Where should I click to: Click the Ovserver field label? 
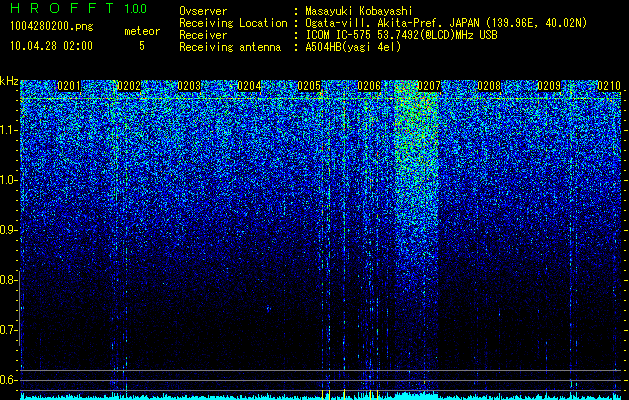pos(203,11)
